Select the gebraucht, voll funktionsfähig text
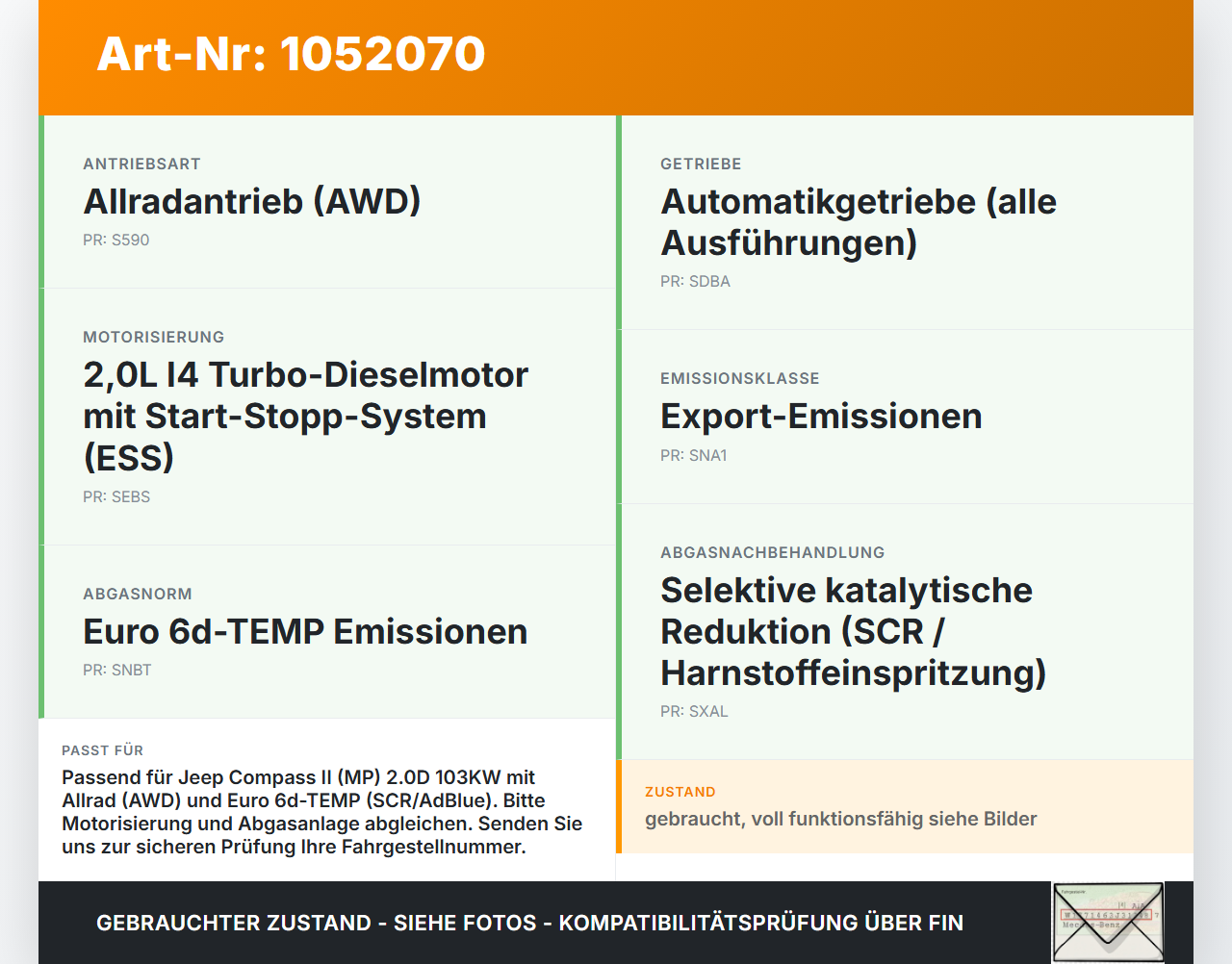1232x964 pixels. [841, 819]
